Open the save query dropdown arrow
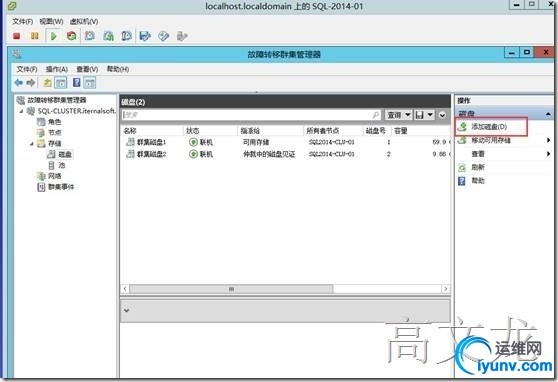 pyautogui.click(x=430, y=115)
